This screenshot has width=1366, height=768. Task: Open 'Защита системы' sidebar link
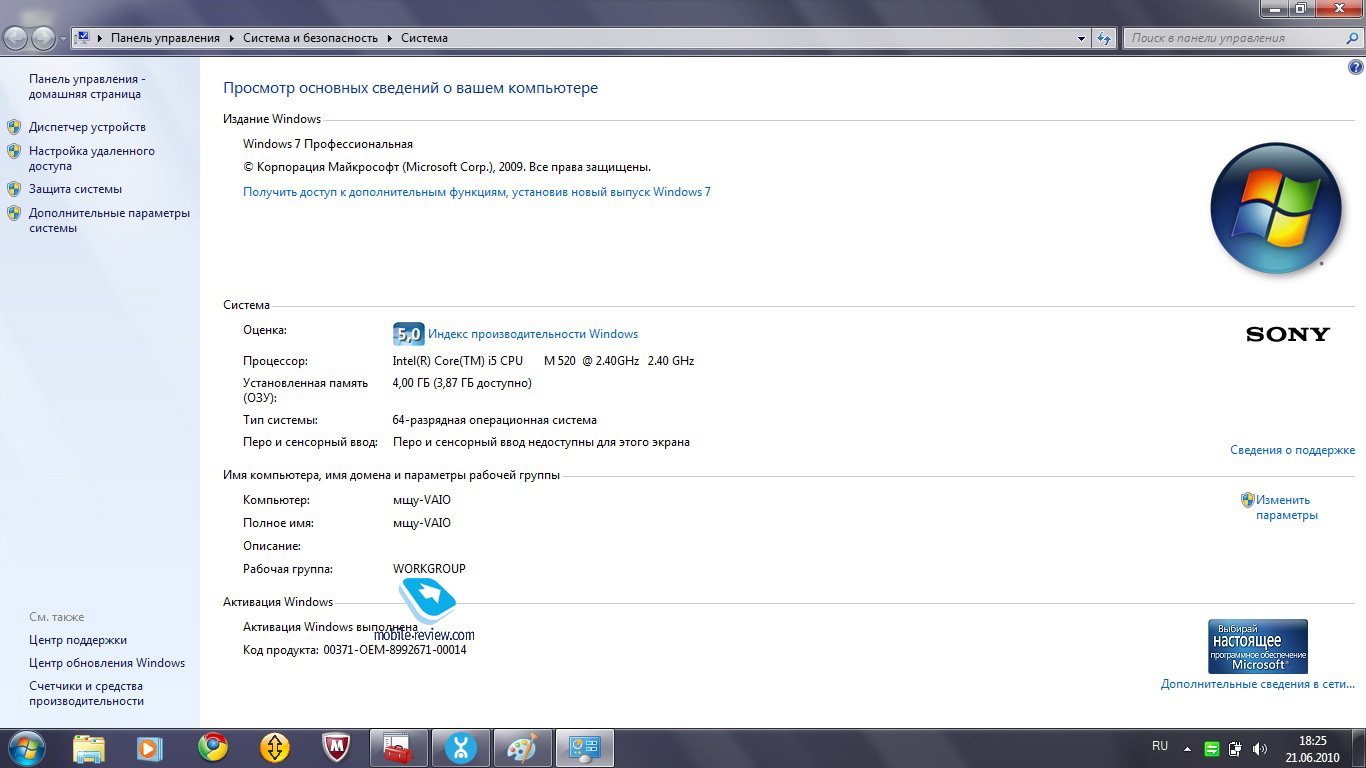(x=75, y=189)
